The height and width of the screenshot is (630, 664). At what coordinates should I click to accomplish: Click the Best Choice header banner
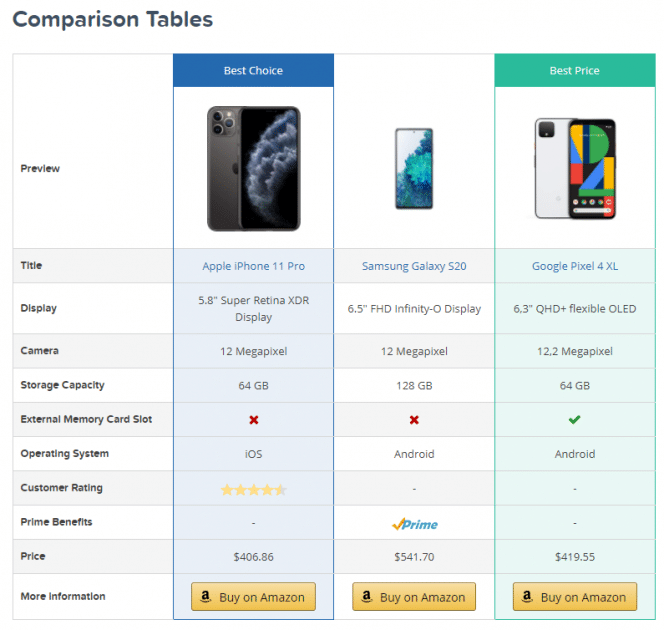253,70
